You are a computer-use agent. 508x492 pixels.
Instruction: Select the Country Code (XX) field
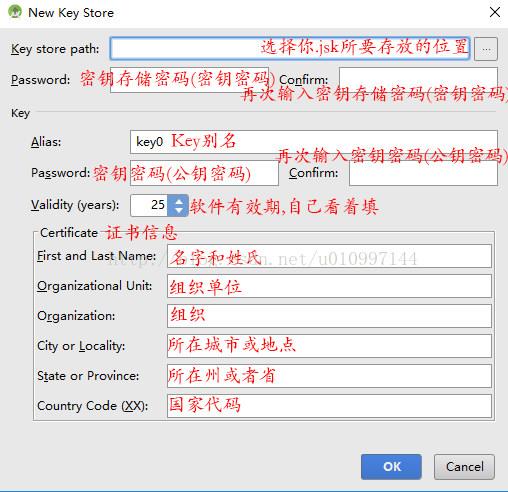329,406
